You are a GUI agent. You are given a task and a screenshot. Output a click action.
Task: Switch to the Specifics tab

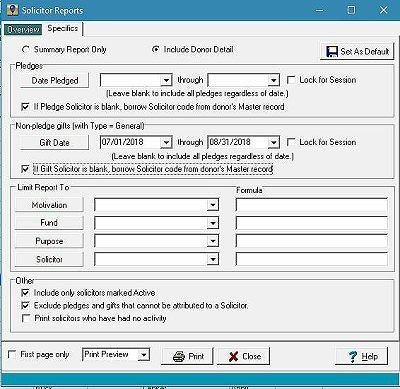point(63,28)
